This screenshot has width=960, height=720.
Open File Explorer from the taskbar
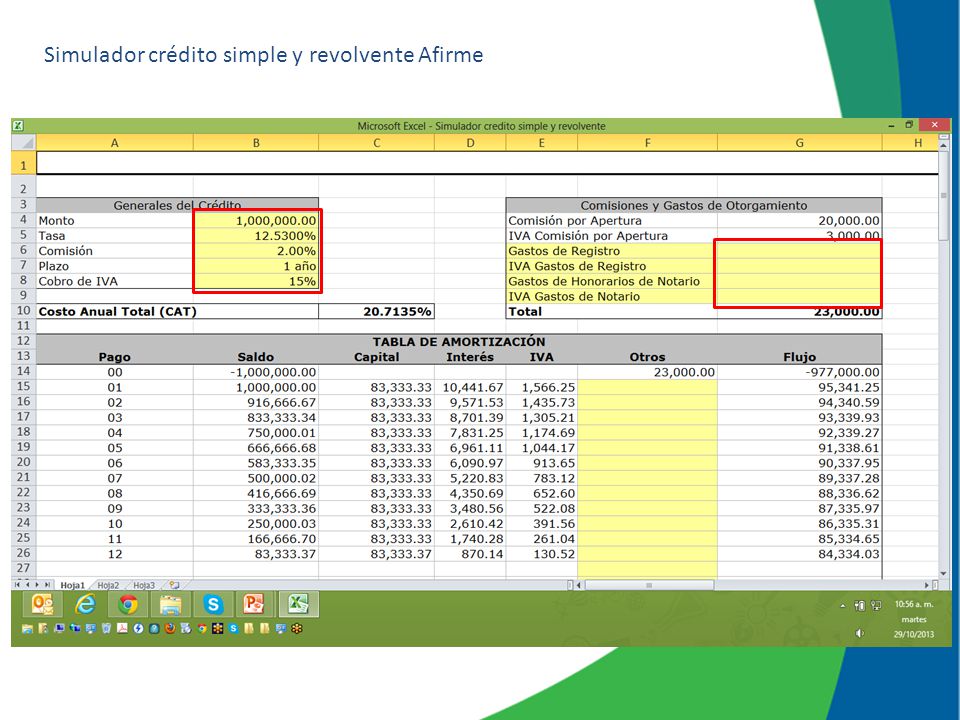[x=170, y=605]
